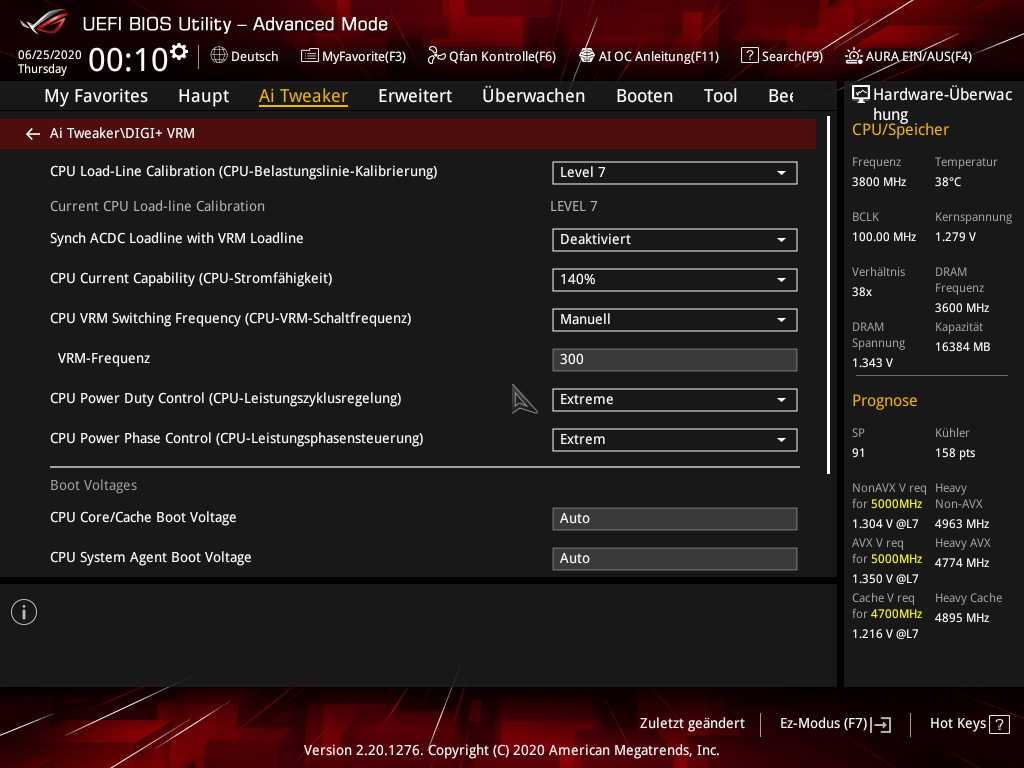Viewport: 1024px width, 768px height.
Task: Open the Tool tab
Action: click(720, 96)
